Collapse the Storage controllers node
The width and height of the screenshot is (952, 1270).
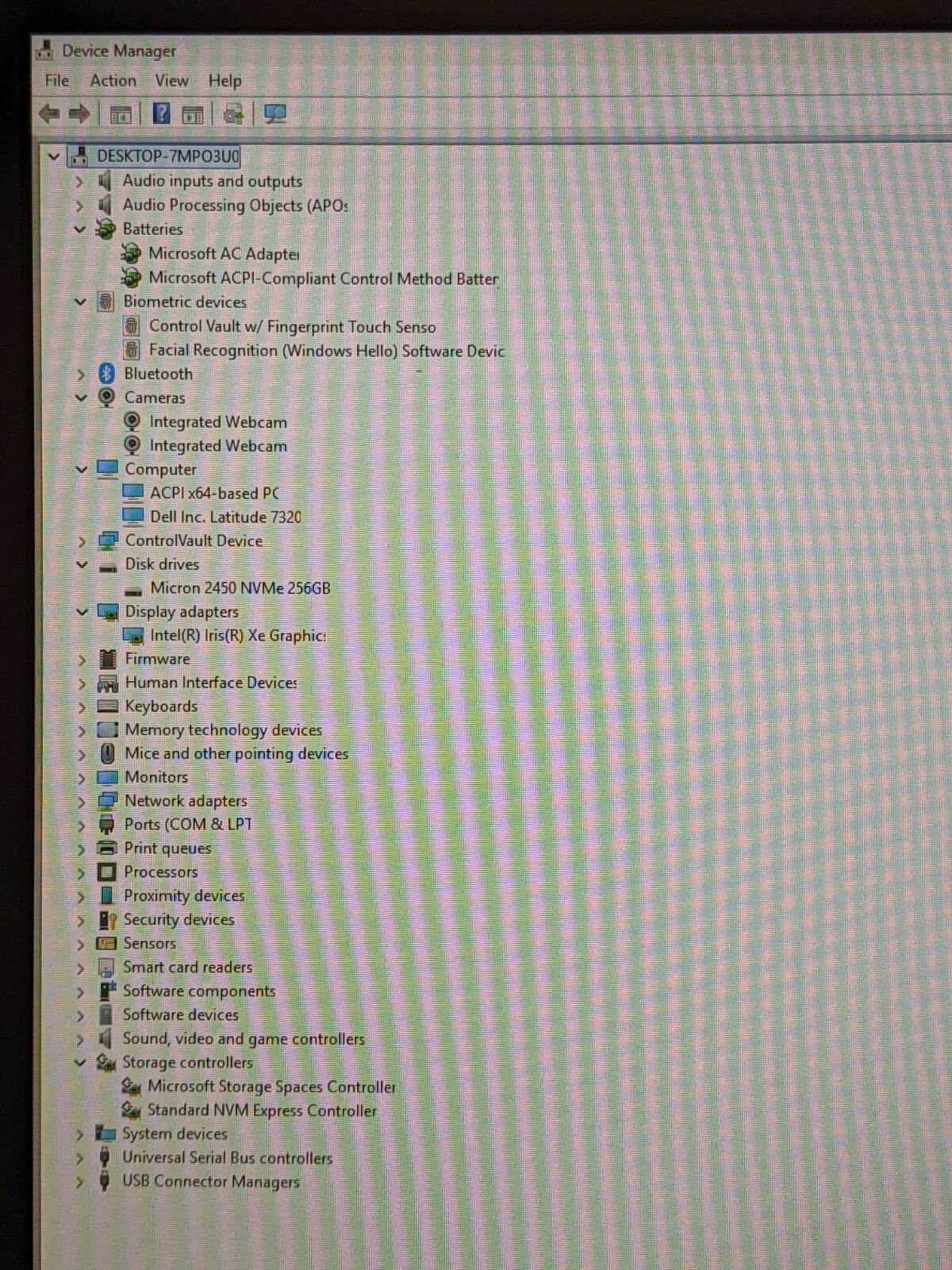[79, 1063]
